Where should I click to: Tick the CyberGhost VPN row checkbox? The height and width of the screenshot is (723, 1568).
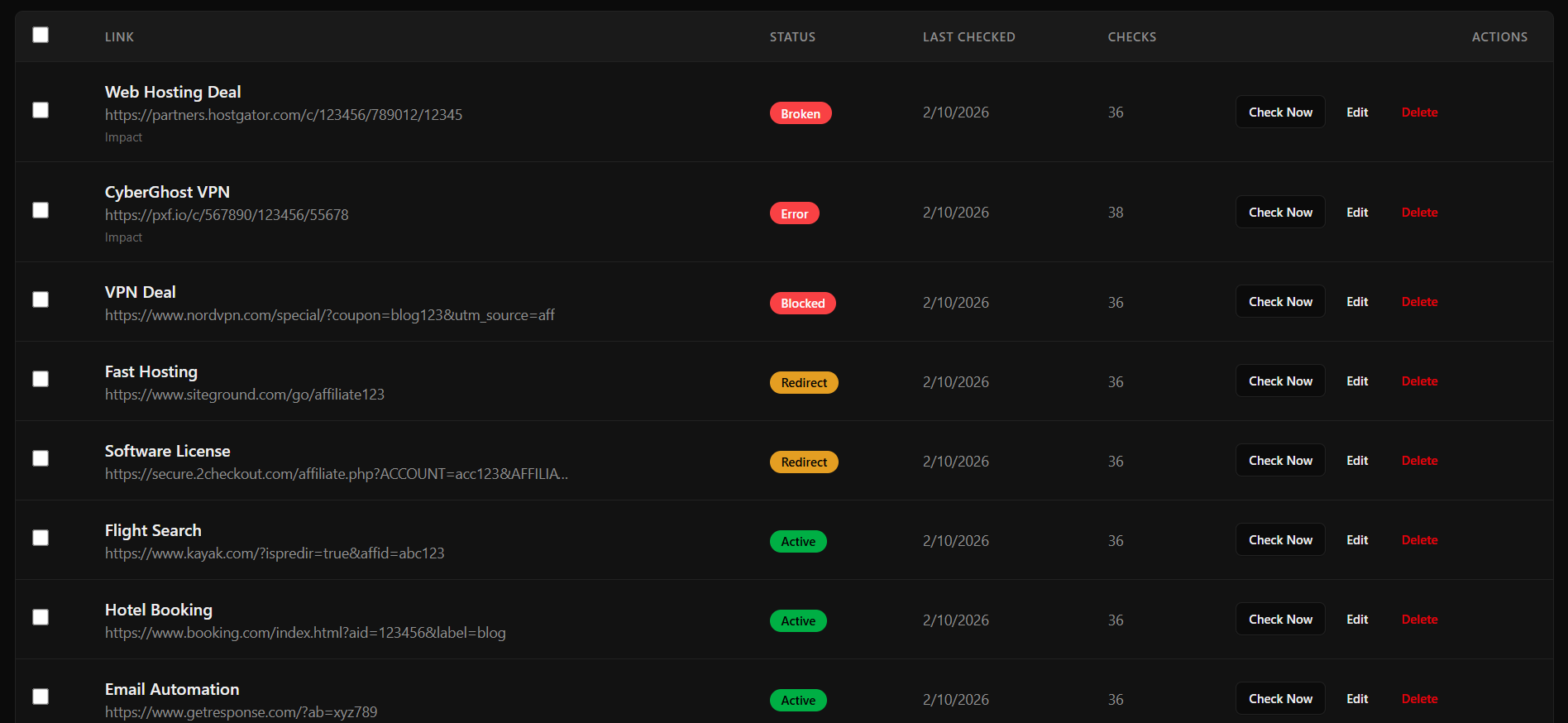pos(41,210)
